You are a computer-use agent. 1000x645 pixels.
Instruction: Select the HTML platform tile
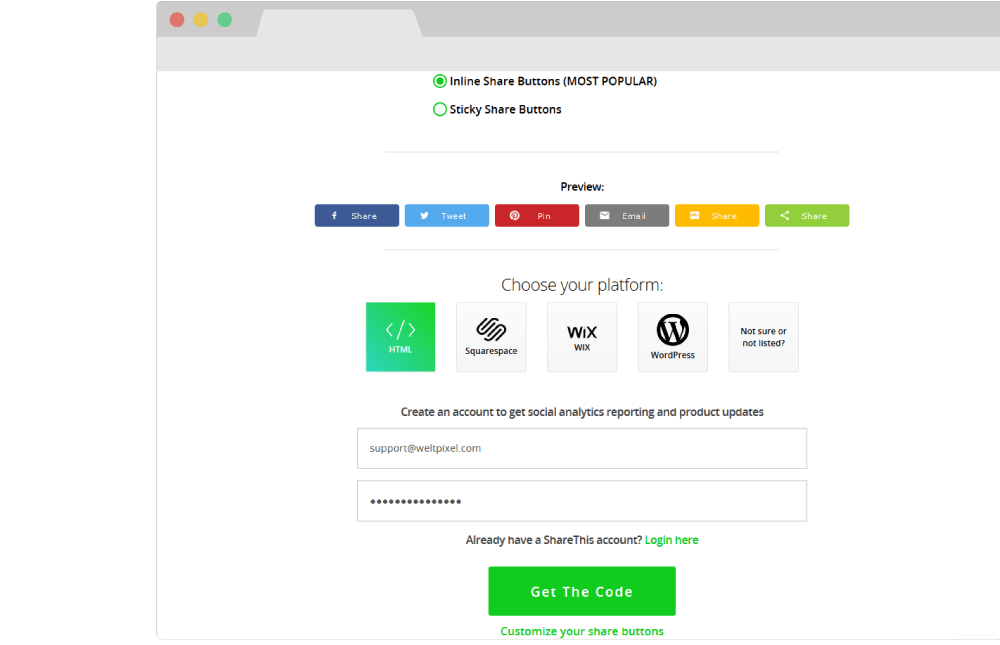point(400,337)
